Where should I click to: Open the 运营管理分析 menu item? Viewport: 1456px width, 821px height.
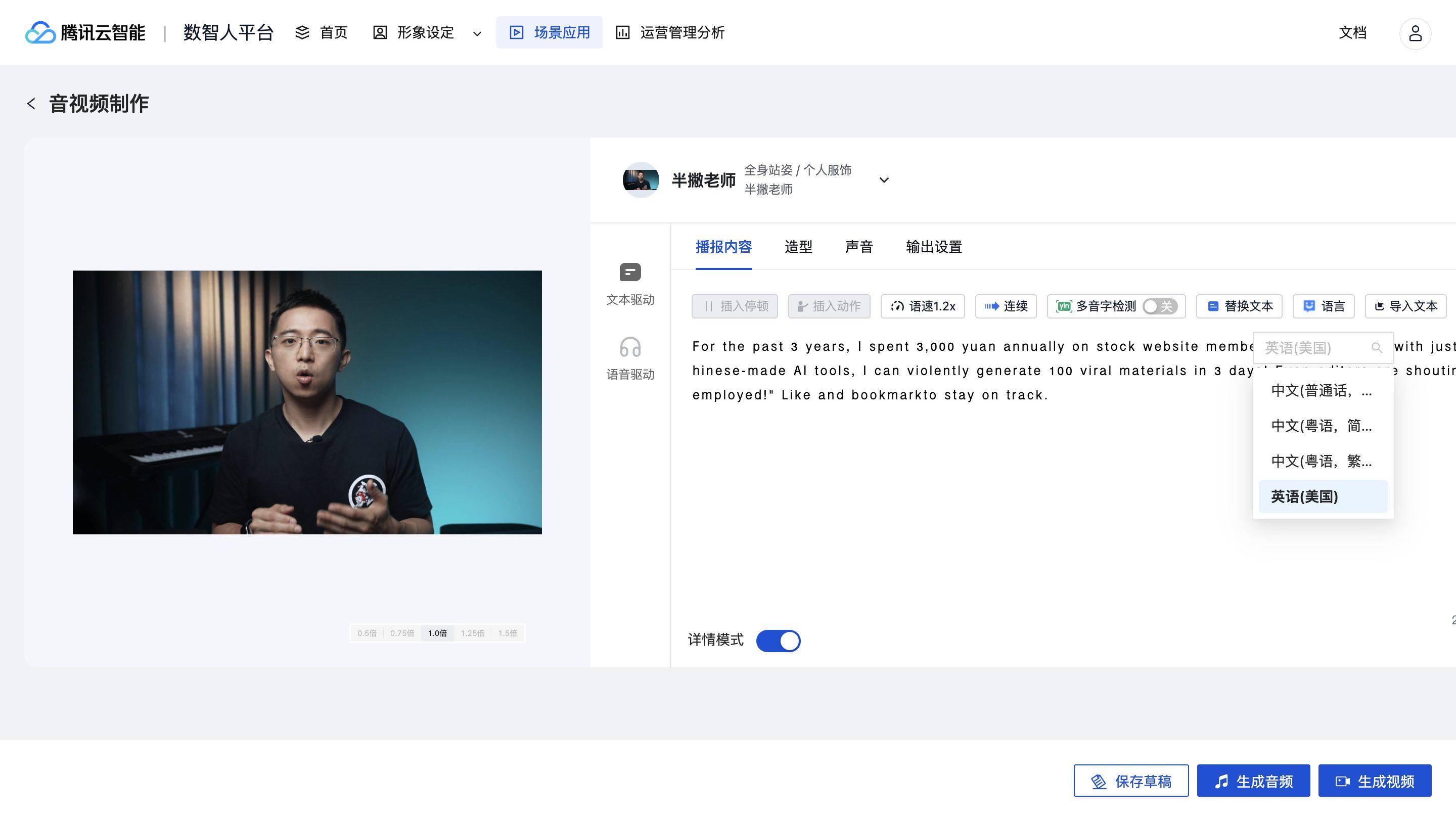[670, 33]
